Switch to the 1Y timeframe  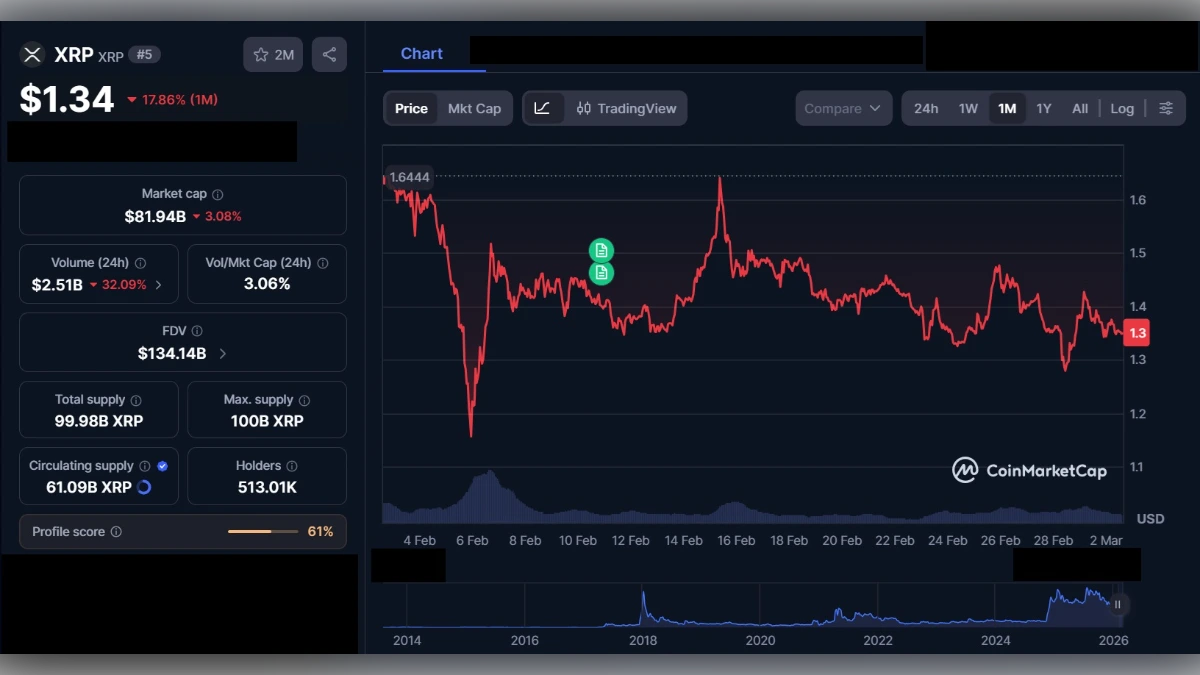click(x=1044, y=108)
